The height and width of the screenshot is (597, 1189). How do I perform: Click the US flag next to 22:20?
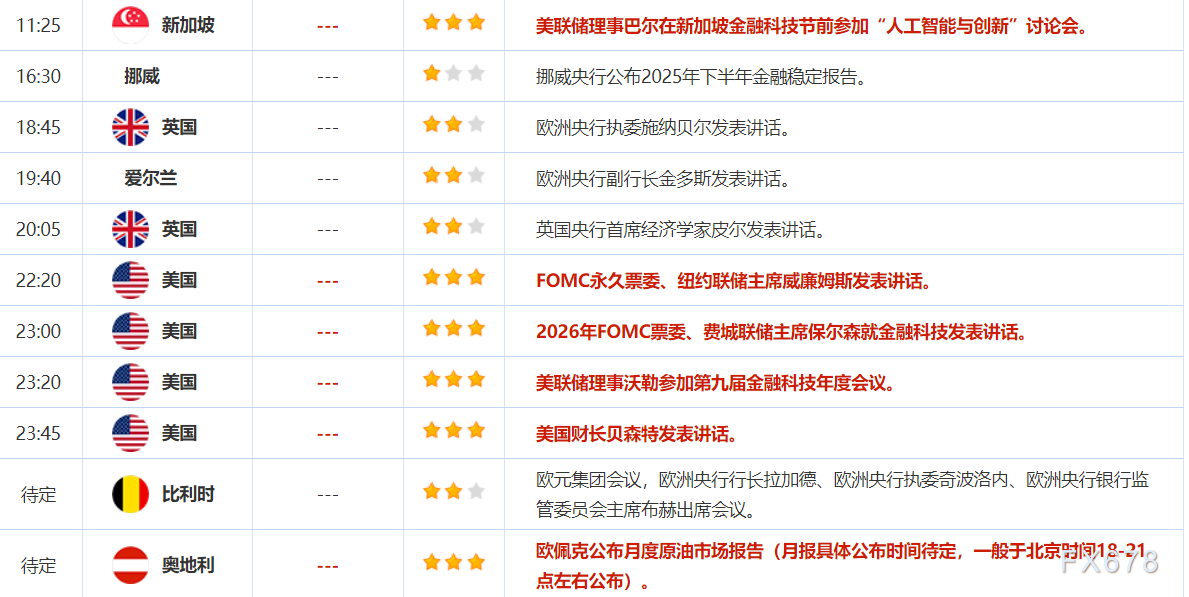(x=129, y=280)
